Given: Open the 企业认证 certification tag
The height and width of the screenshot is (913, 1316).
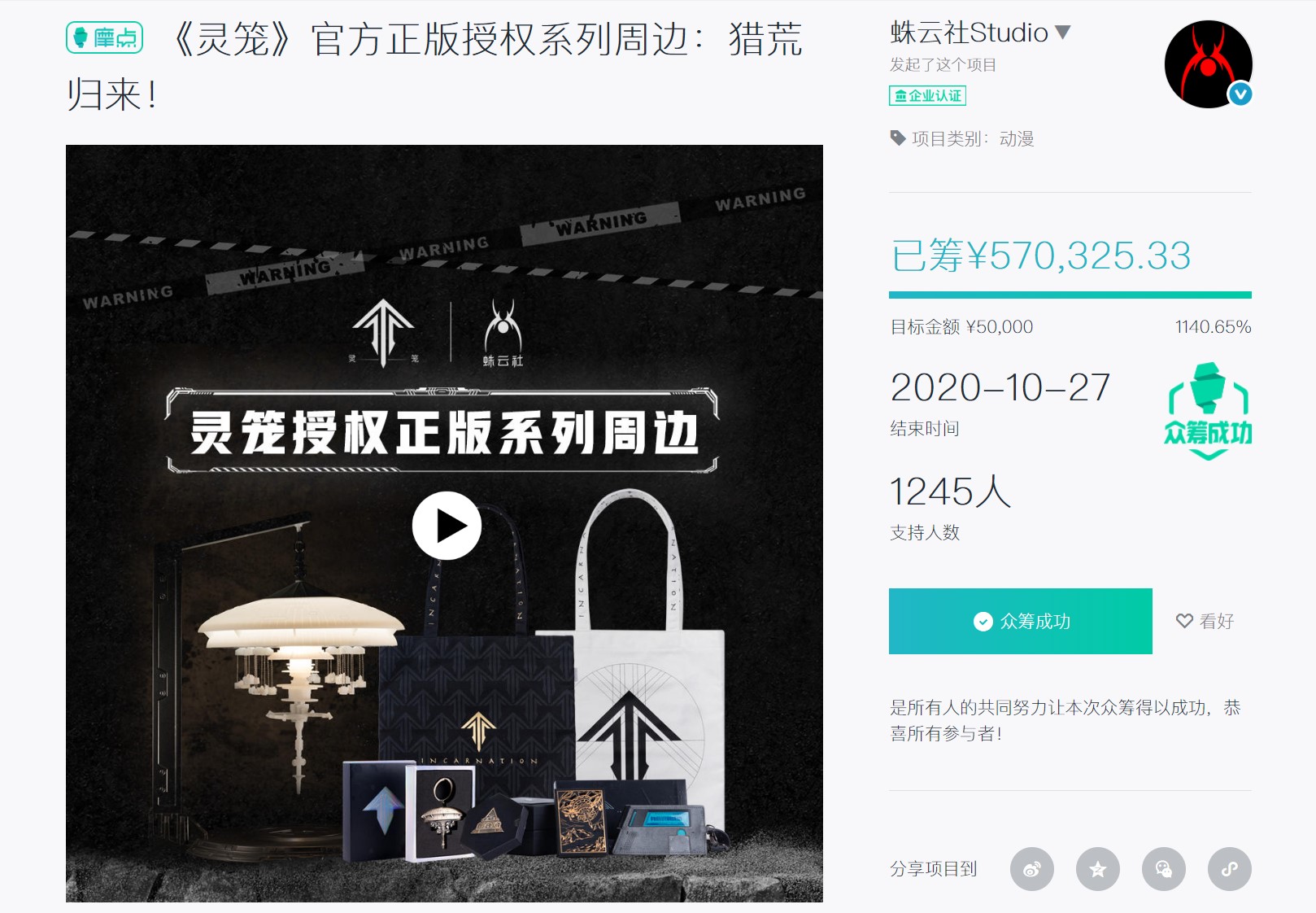Looking at the screenshot, I should [x=927, y=96].
